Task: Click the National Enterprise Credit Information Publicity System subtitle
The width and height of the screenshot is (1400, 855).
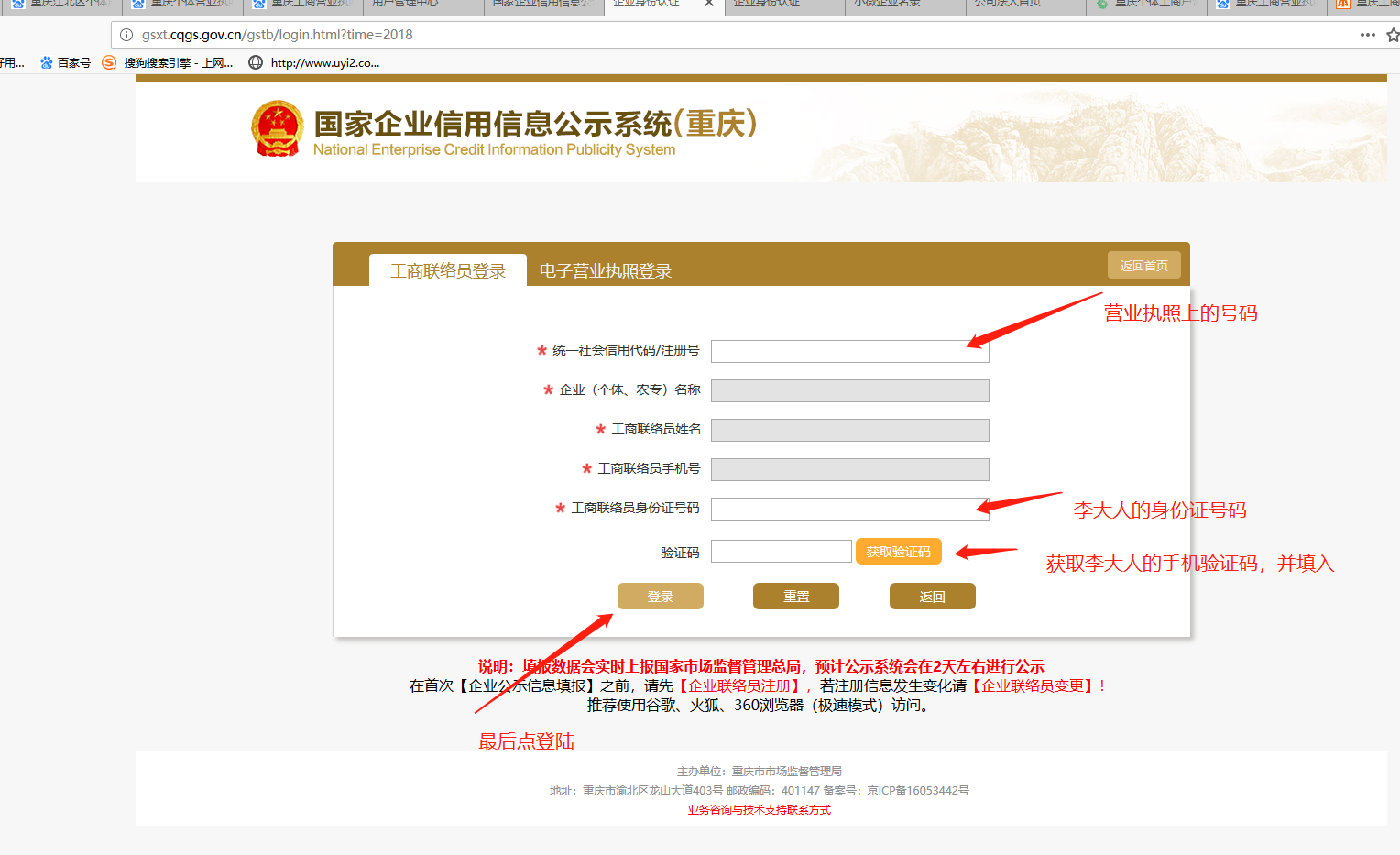Action: pyautogui.click(x=495, y=149)
